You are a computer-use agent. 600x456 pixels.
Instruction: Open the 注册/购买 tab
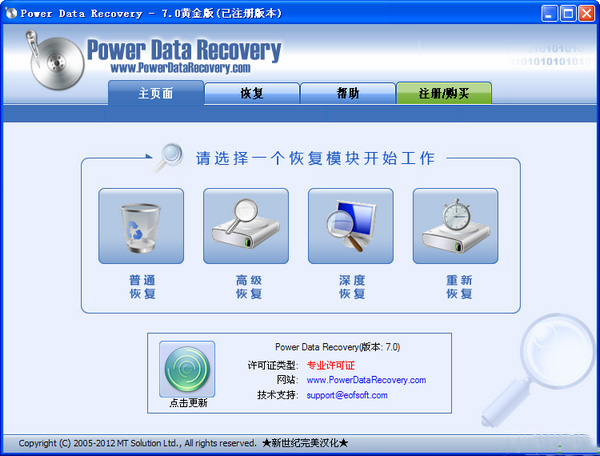click(444, 93)
